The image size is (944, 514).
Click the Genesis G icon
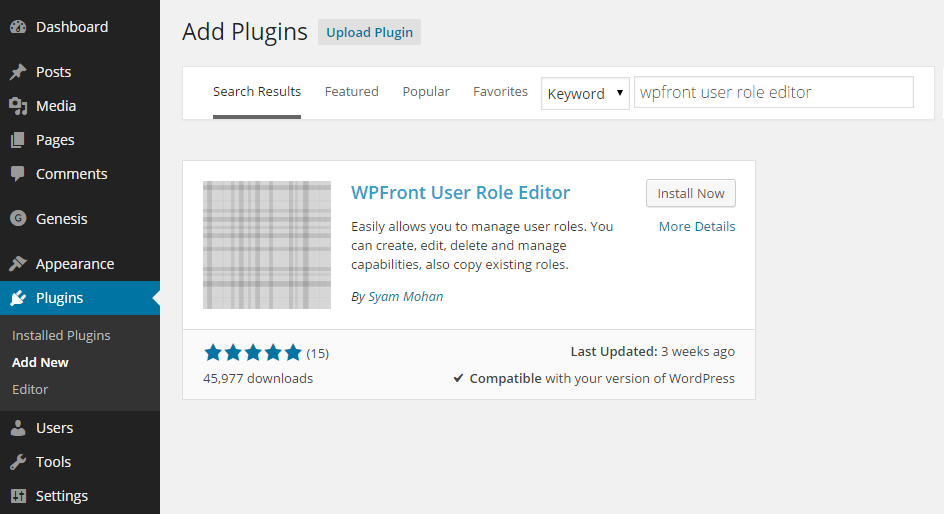18,218
